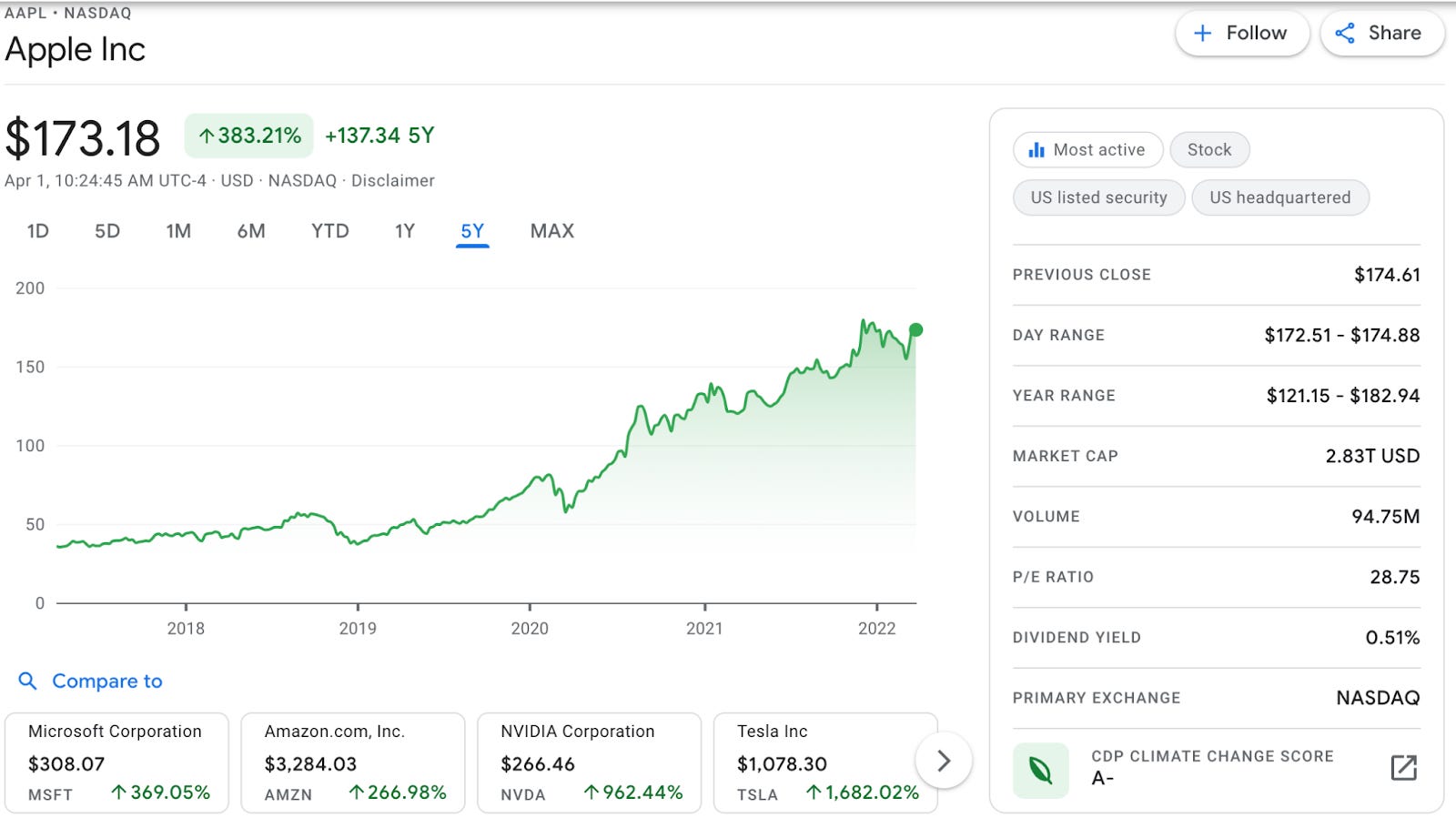Click the +137.34 5Y change value
This screenshot has height=828, width=1456.
(x=379, y=136)
